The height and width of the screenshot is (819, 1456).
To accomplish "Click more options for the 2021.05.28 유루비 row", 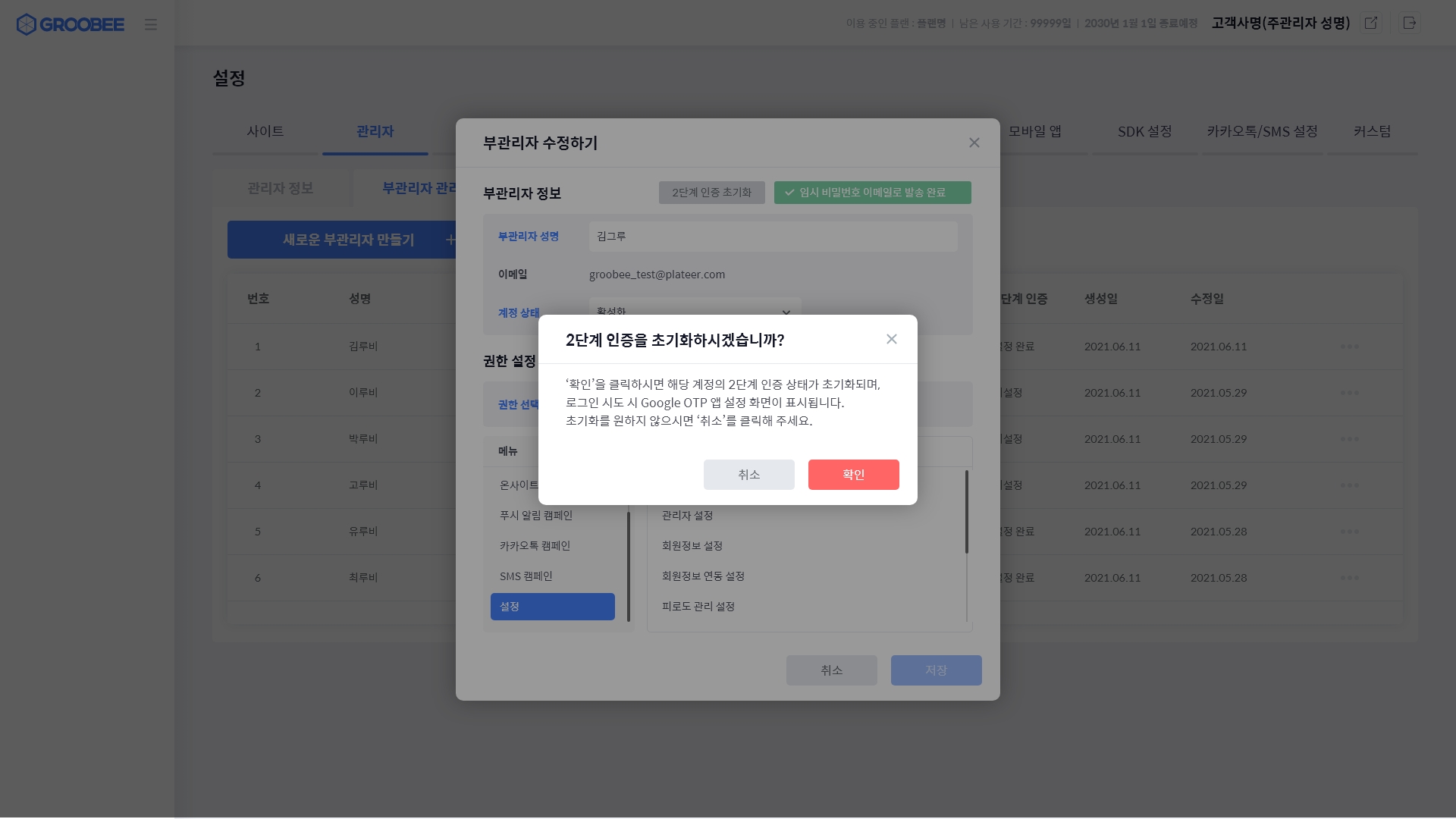I will 1349,532.
